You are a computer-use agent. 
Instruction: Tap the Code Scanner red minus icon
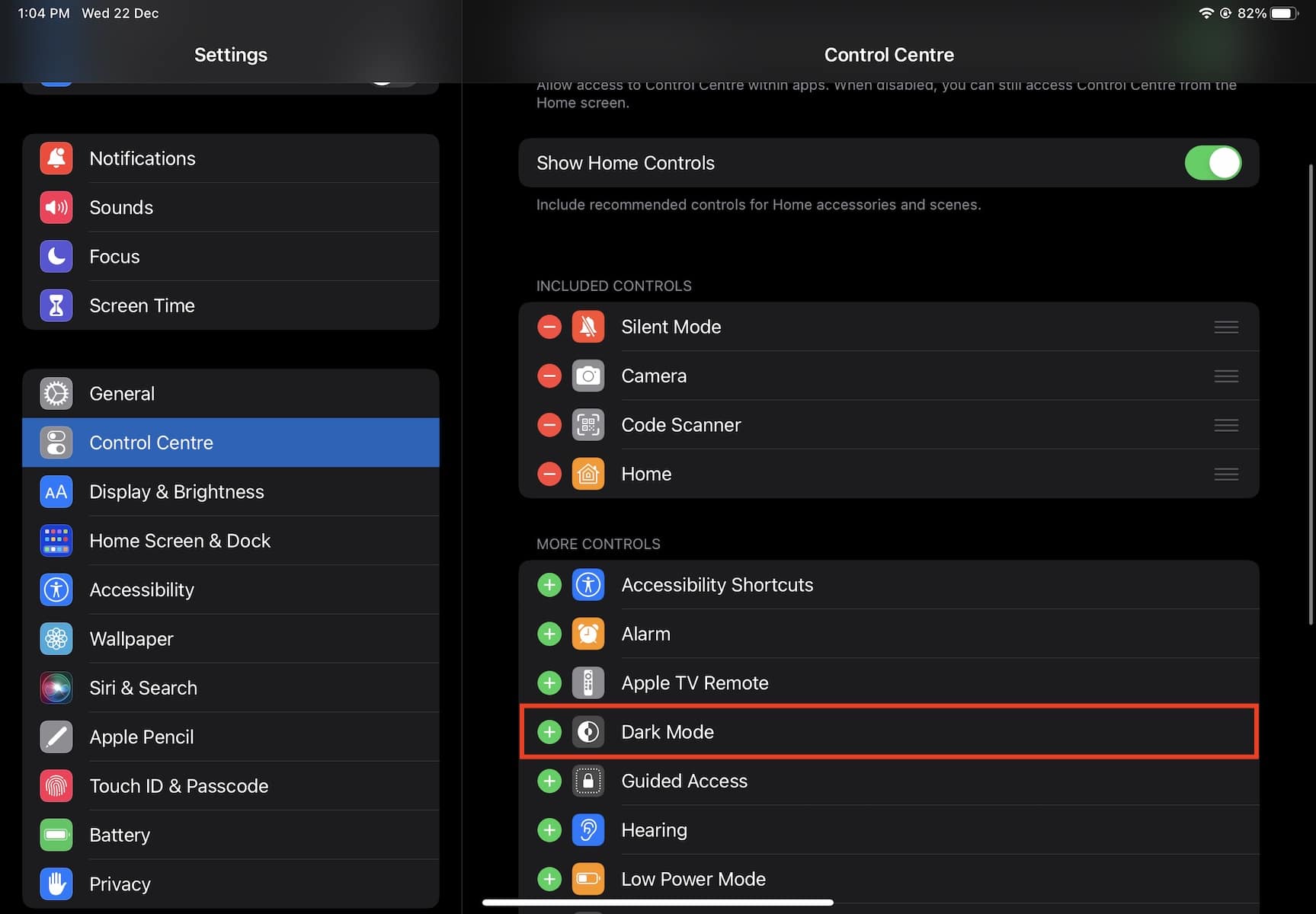549,425
